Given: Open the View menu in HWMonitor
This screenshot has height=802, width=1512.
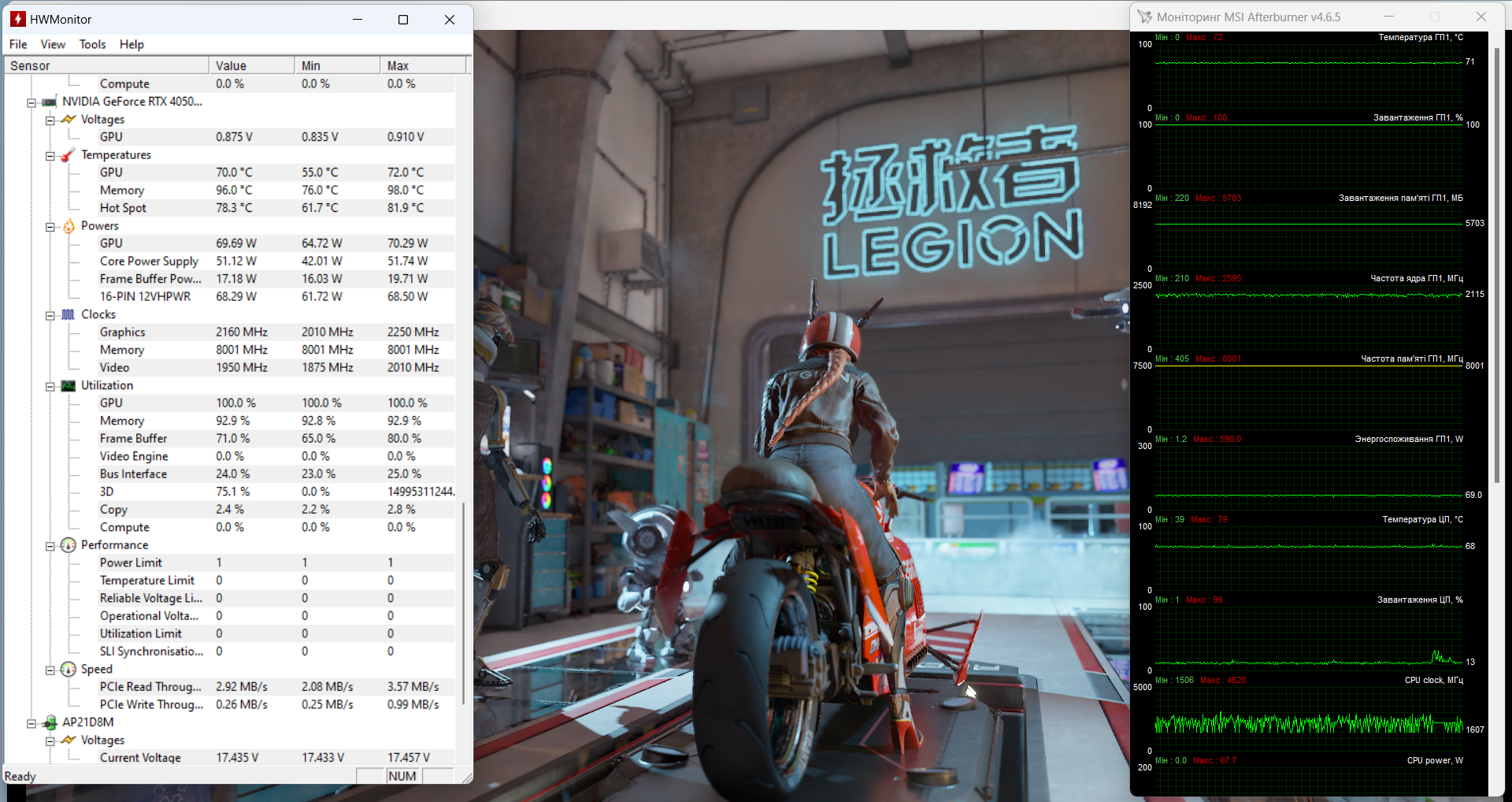Looking at the screenshot, I should (53, 44).
